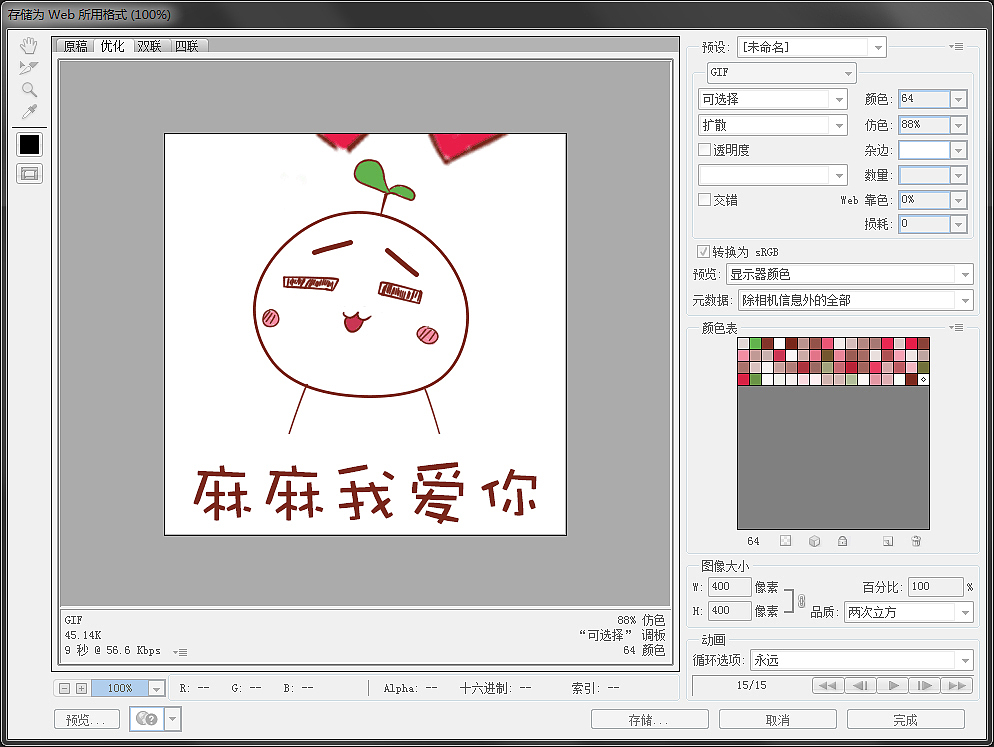Select the Zoom tool
The height and width of the screenshot is (747, 994).
[x=28, y=90]
